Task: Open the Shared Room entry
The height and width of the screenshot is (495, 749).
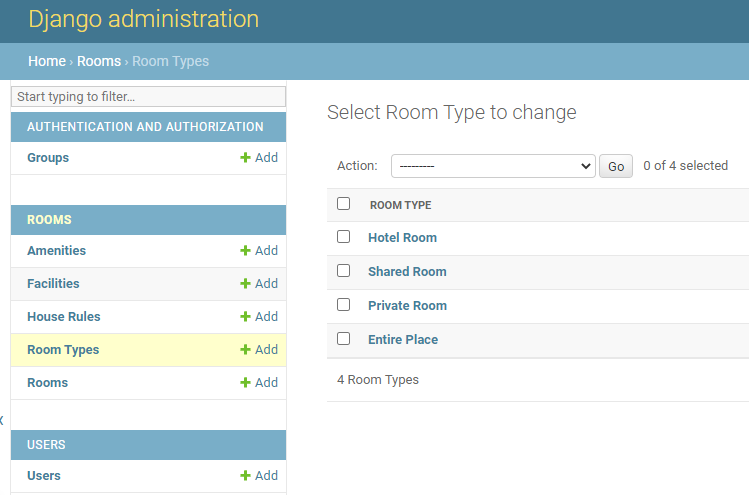Action: [407, 271]
